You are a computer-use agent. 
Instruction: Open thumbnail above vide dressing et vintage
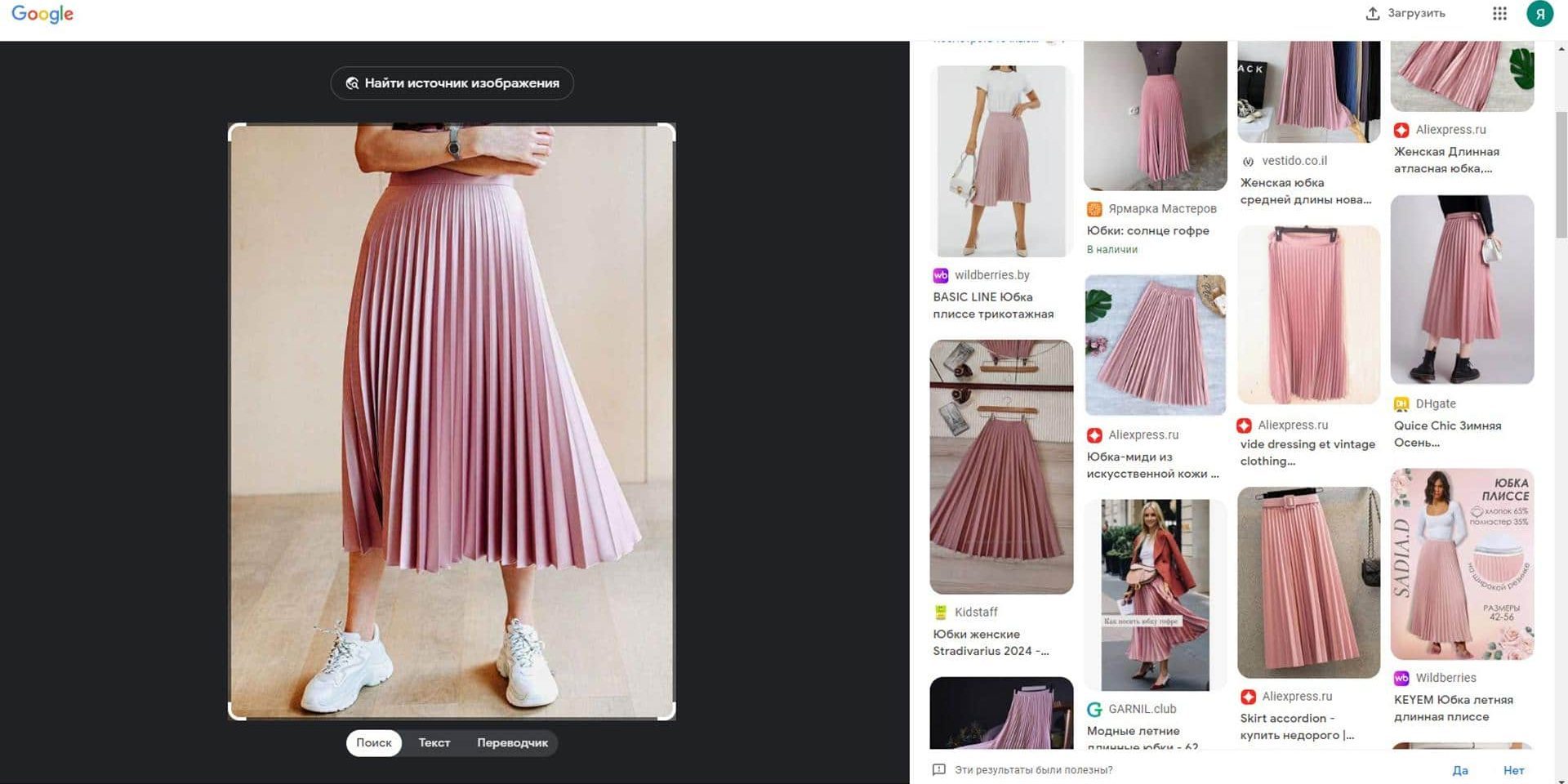[1308, 315]
